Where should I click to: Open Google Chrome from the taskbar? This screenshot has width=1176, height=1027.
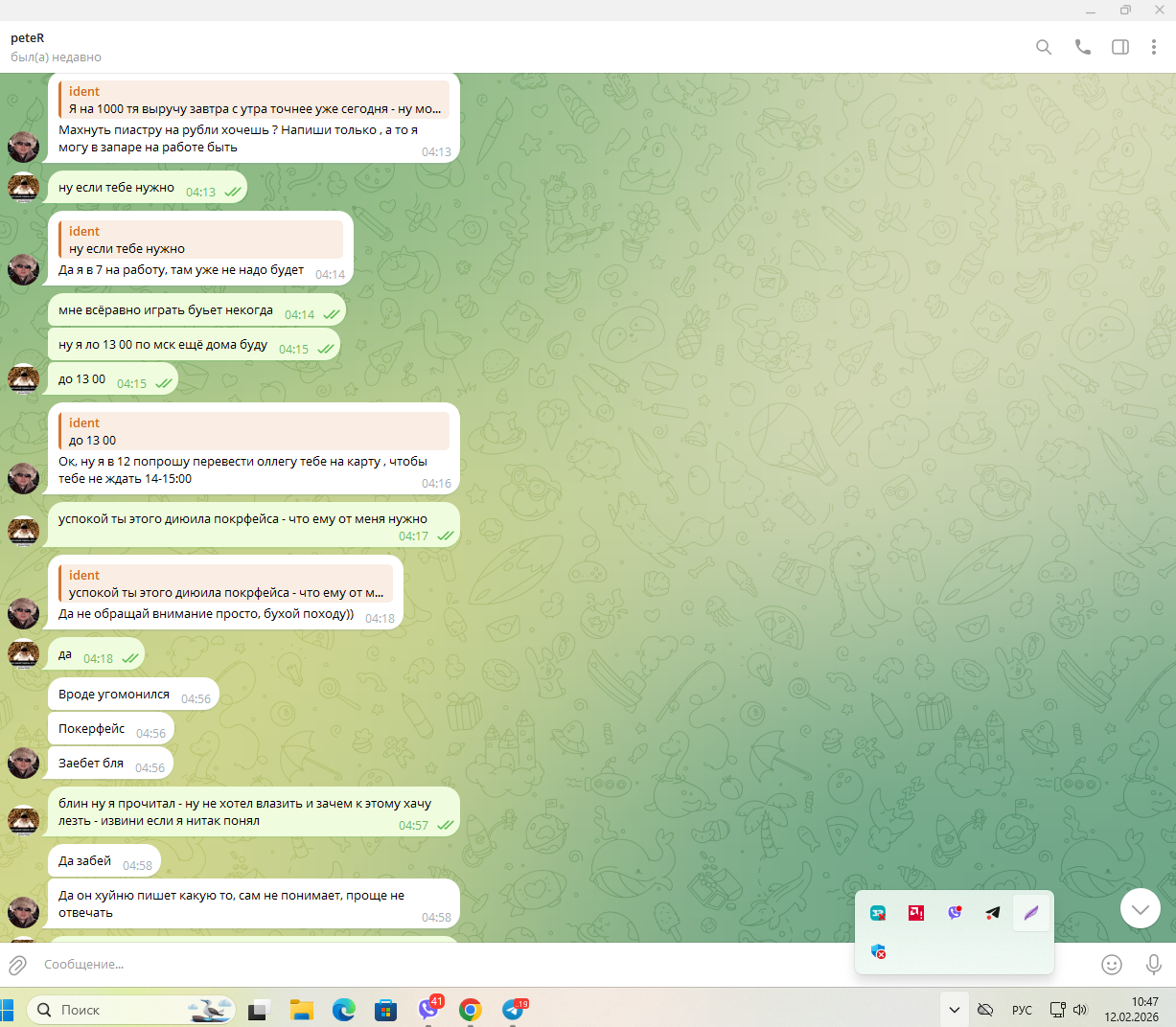[470, 1010]
